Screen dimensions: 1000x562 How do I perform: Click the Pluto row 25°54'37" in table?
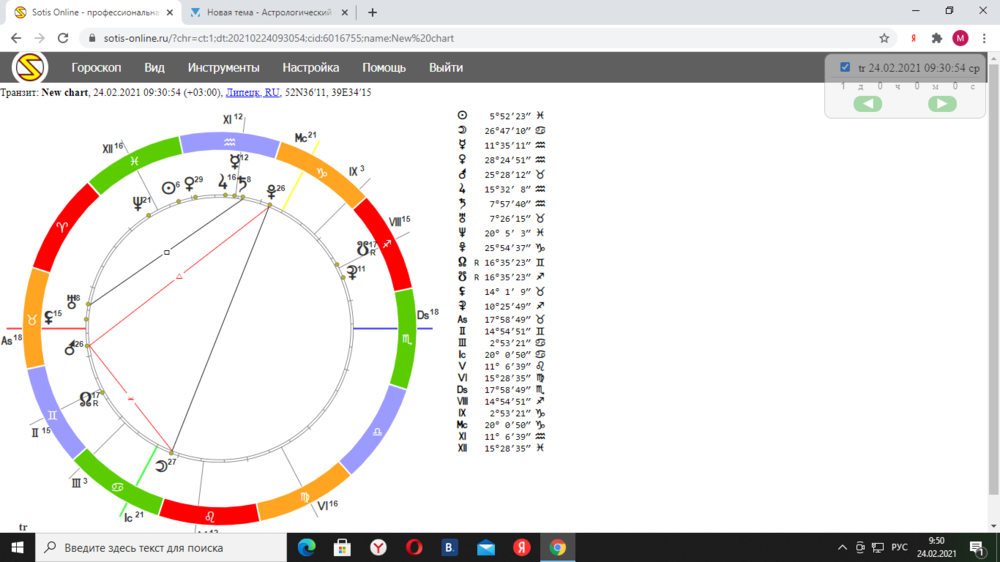[501, 248]
